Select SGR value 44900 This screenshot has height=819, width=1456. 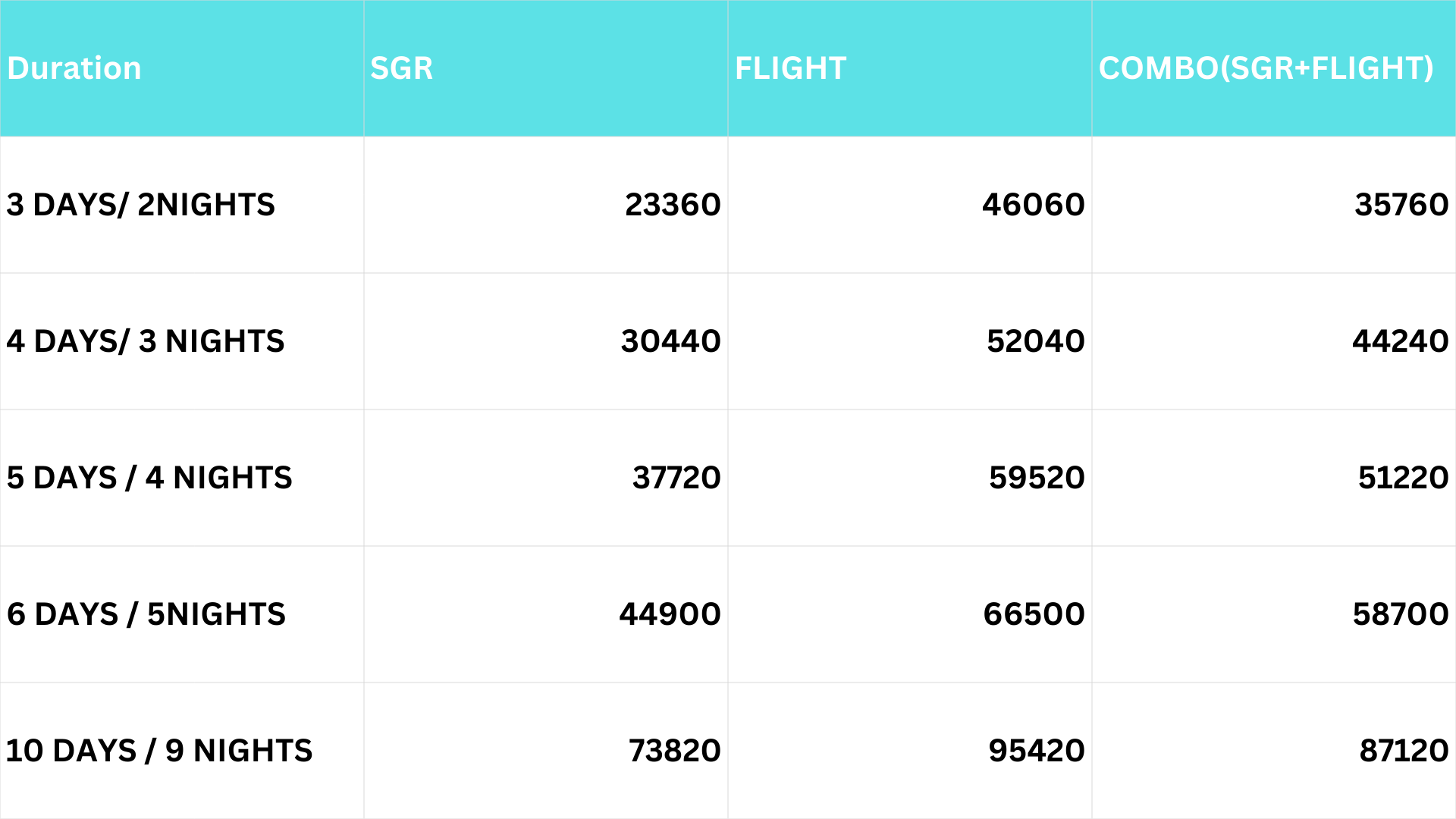coord(670,614)
